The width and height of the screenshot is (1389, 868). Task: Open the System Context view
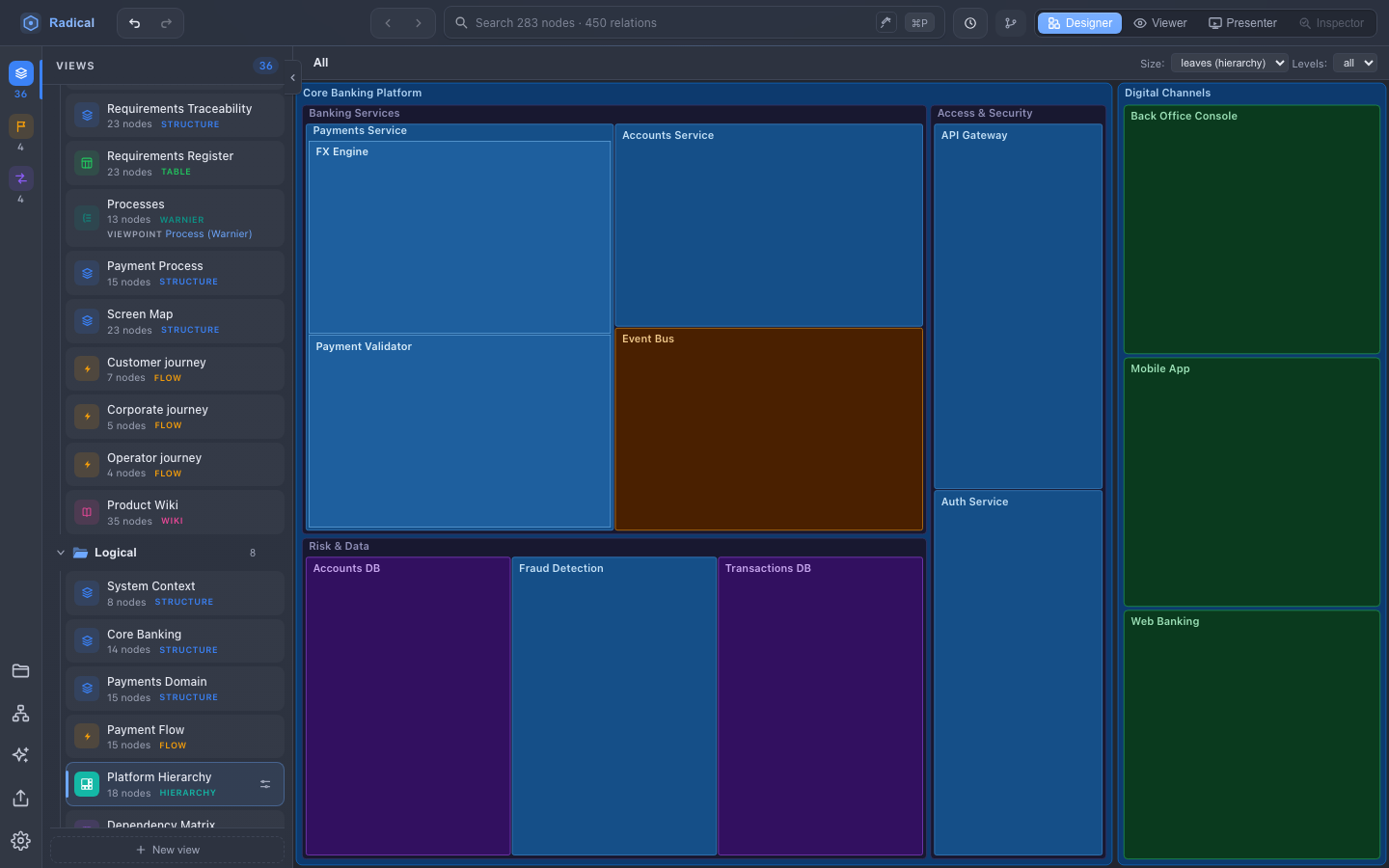(x=175, y=593)
